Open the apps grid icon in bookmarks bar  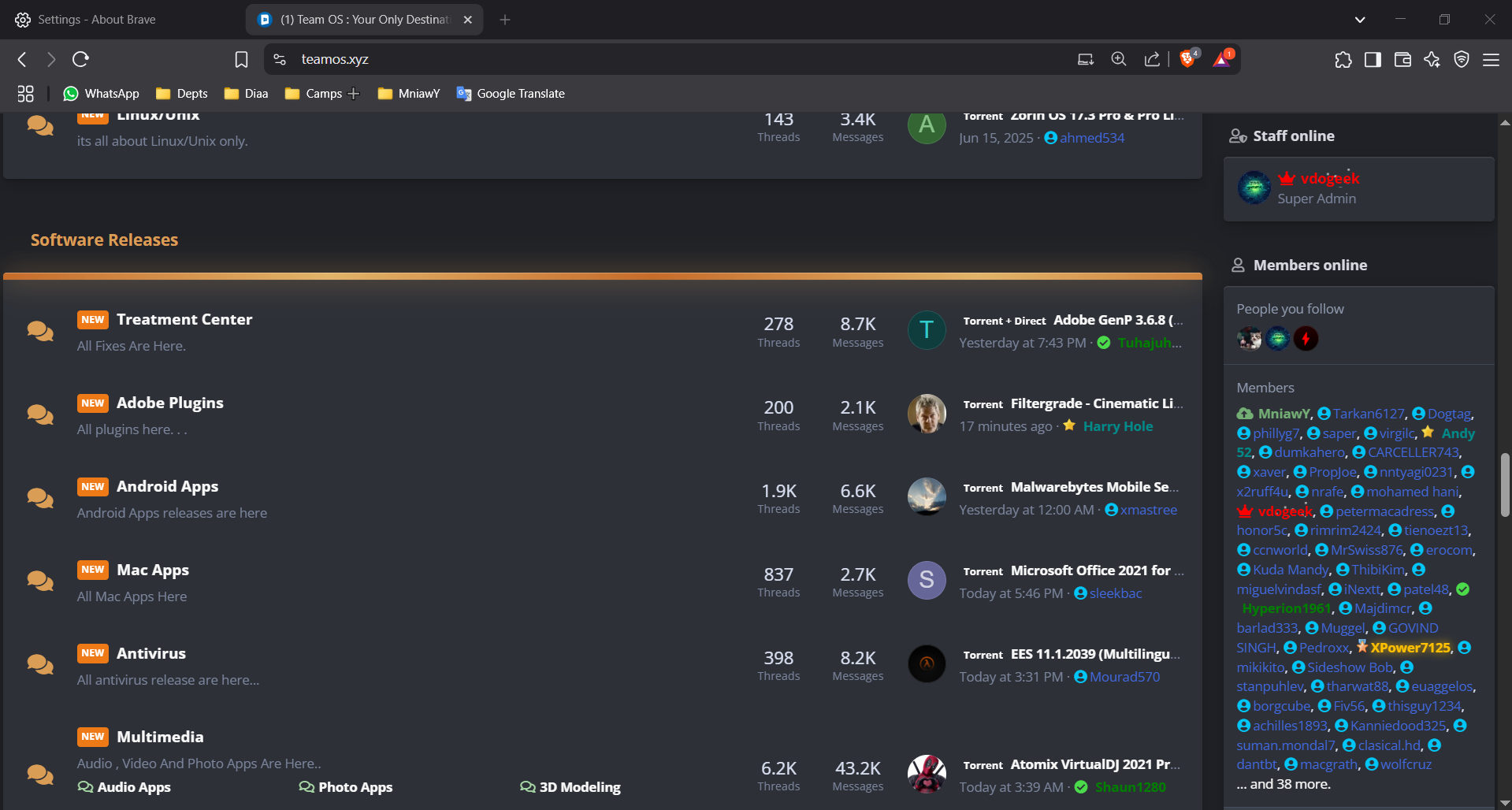click(25, 94)
